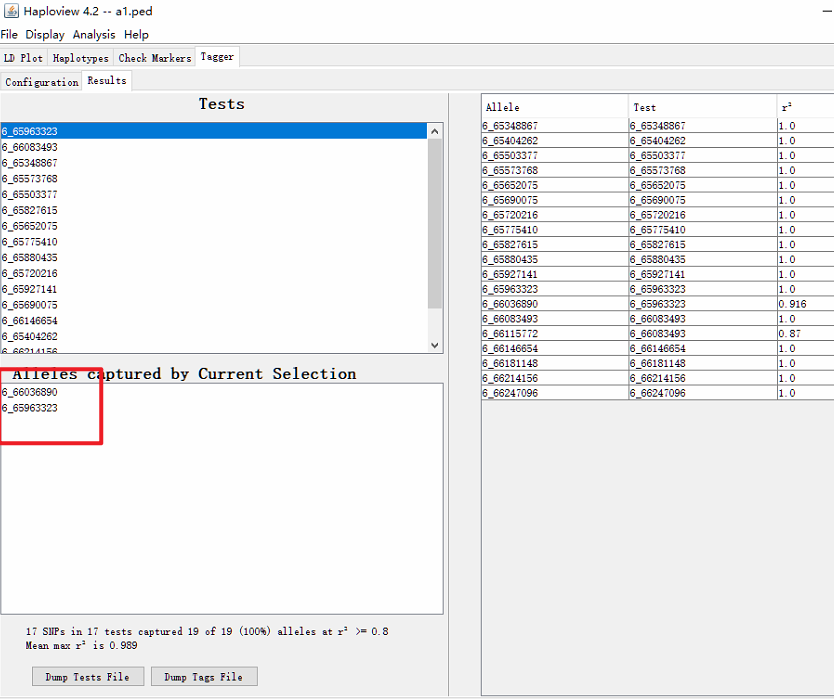Screen dimensions: 834x700
Task: Open the Display menu
Action: coord(45,35)
